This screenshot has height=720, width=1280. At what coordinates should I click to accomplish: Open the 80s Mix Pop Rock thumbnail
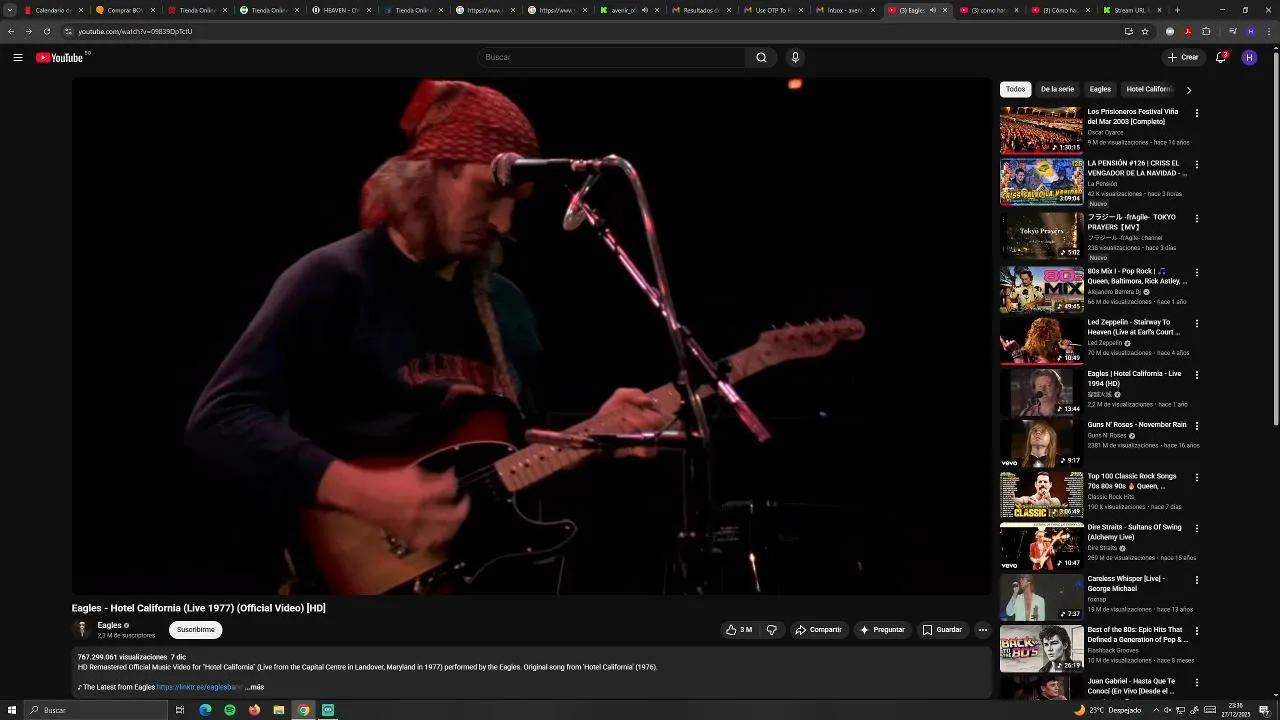1041,289
